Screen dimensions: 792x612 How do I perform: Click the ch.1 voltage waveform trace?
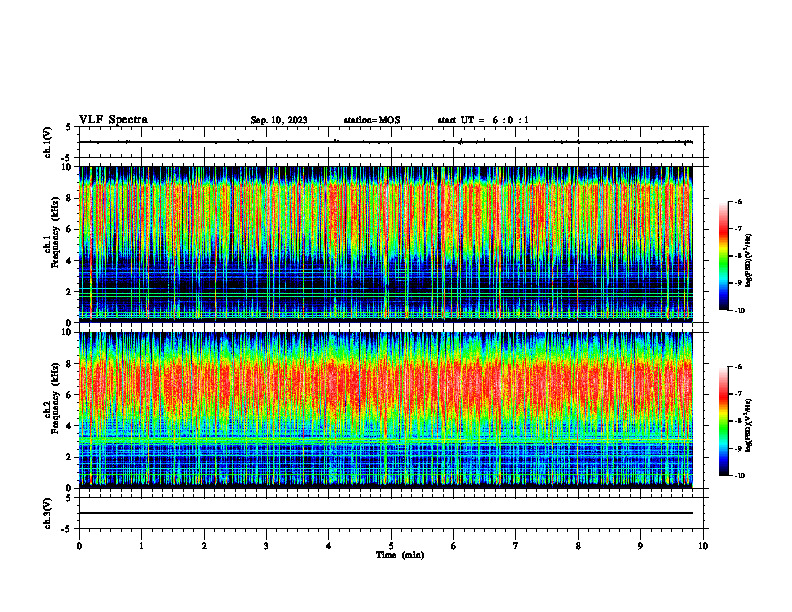pyautogui.click(x=386, y=142)
